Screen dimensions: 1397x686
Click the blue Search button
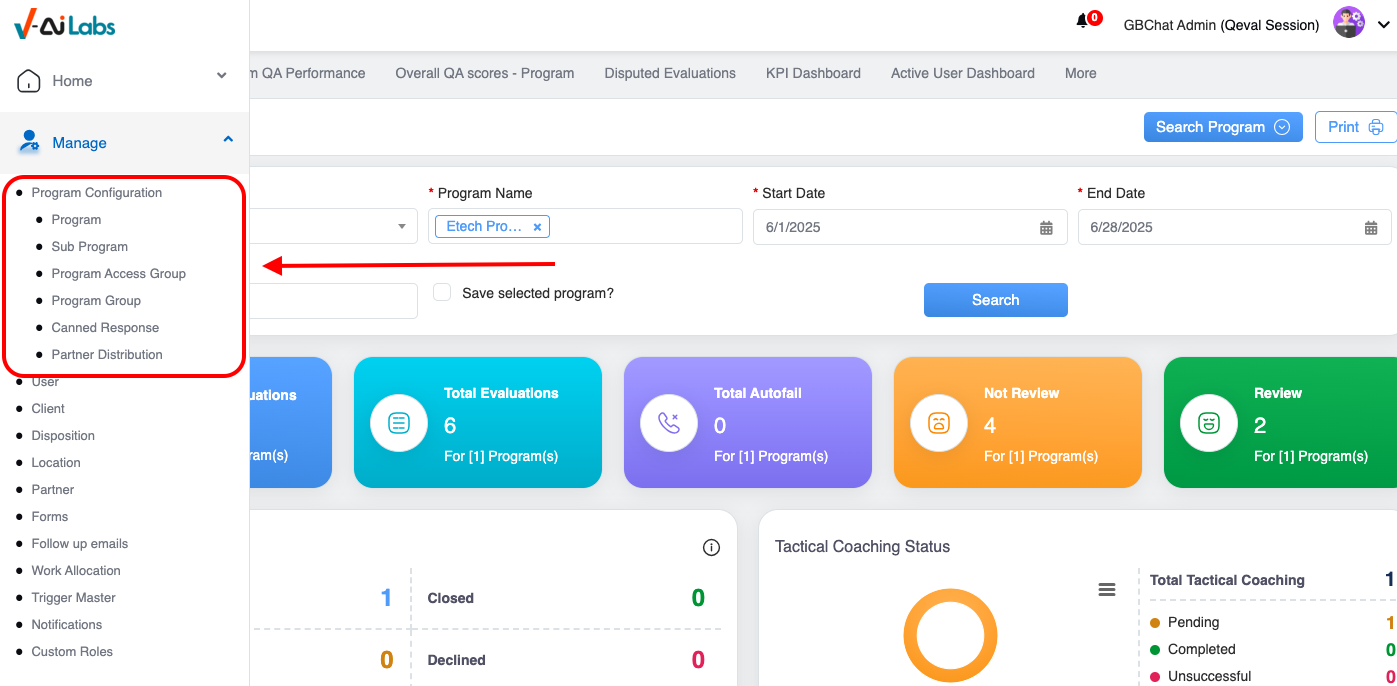point(996,300)
